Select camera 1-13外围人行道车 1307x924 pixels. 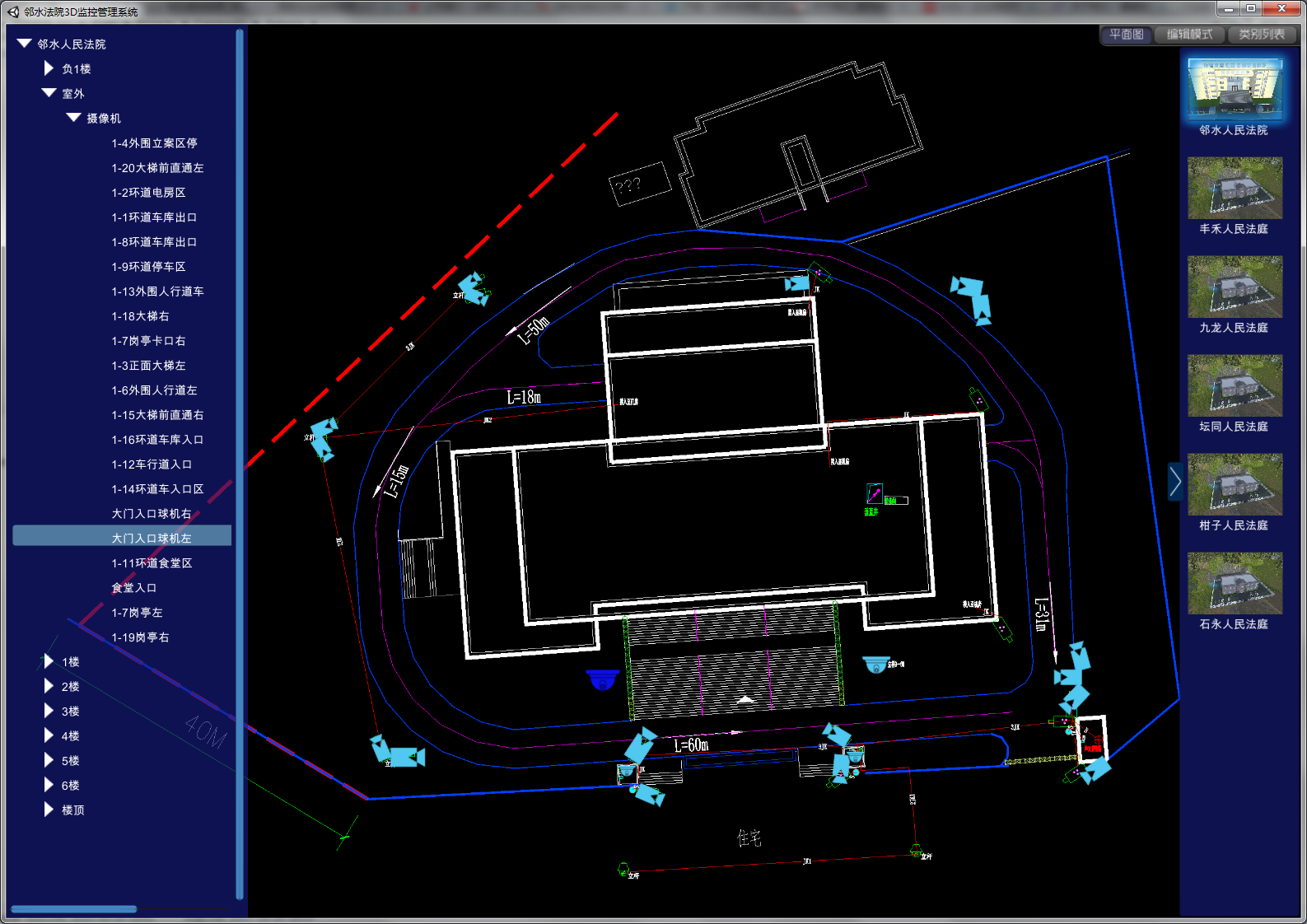(x=157, y=292)
